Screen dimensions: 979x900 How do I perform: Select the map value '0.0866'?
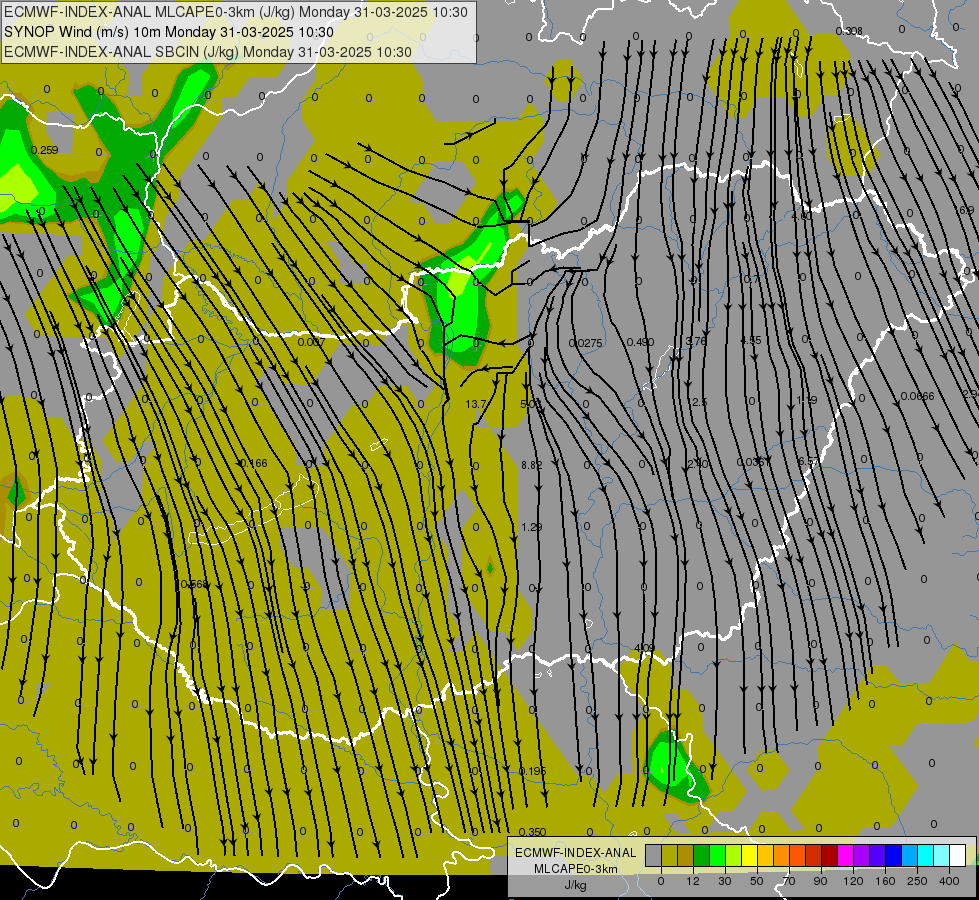(x=917, y=396)
